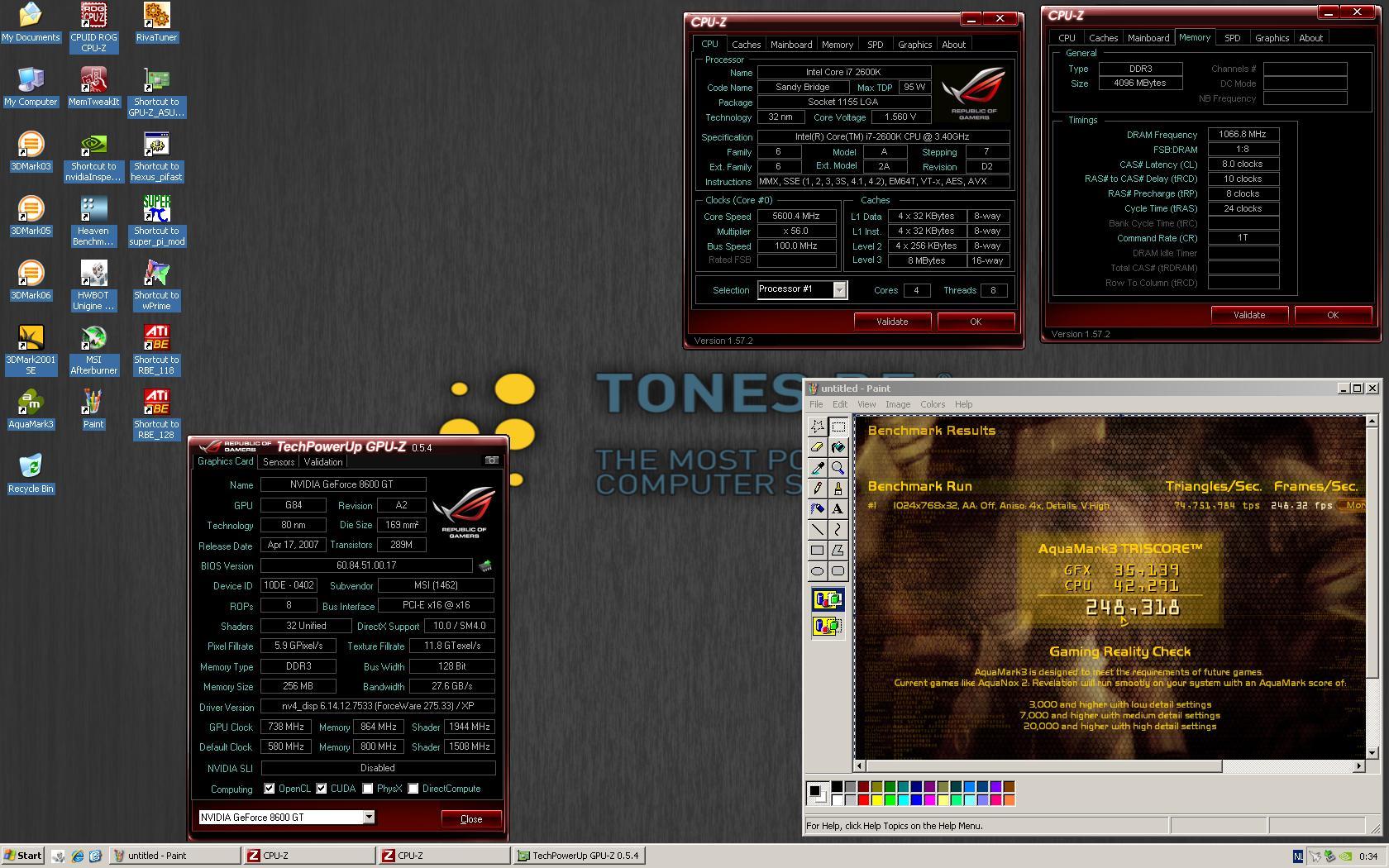
Task: Open the HWBOT Unigine Heaven desktop icon
Action: tap(93, 285)
